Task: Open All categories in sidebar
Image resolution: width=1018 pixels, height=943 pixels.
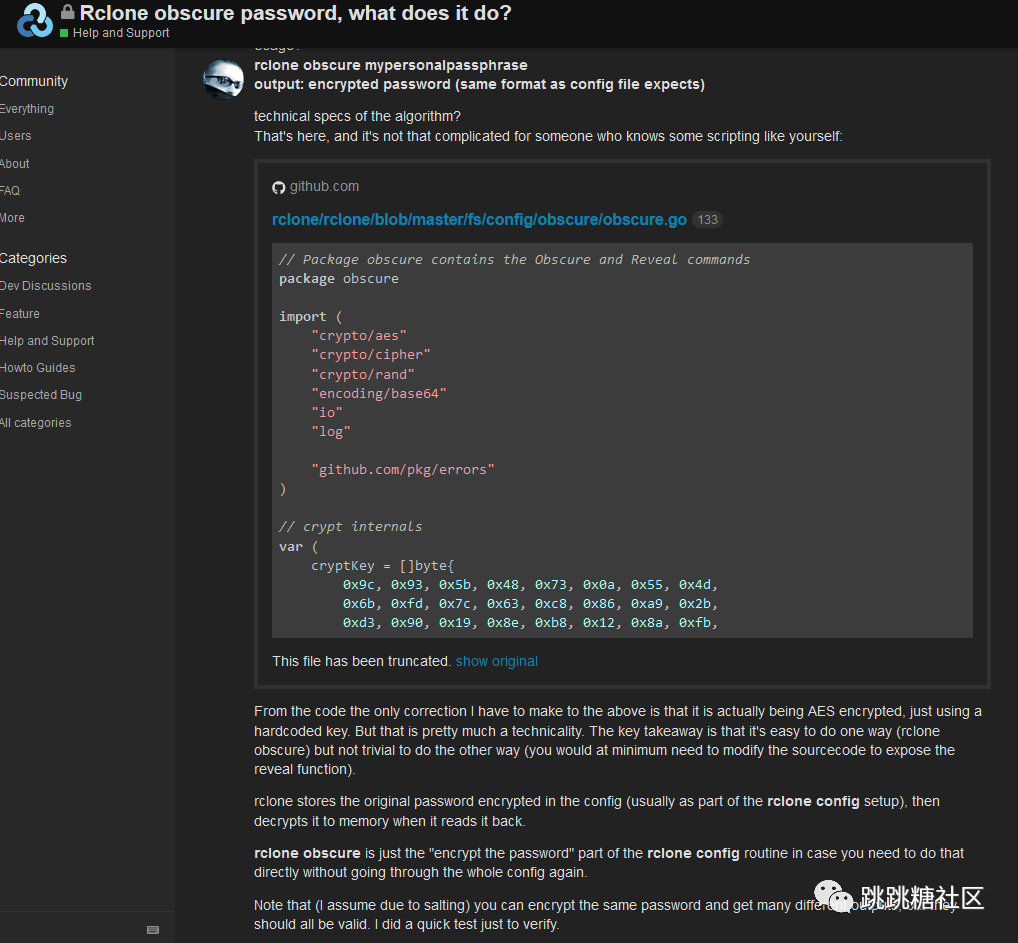Action: [36, 423]
